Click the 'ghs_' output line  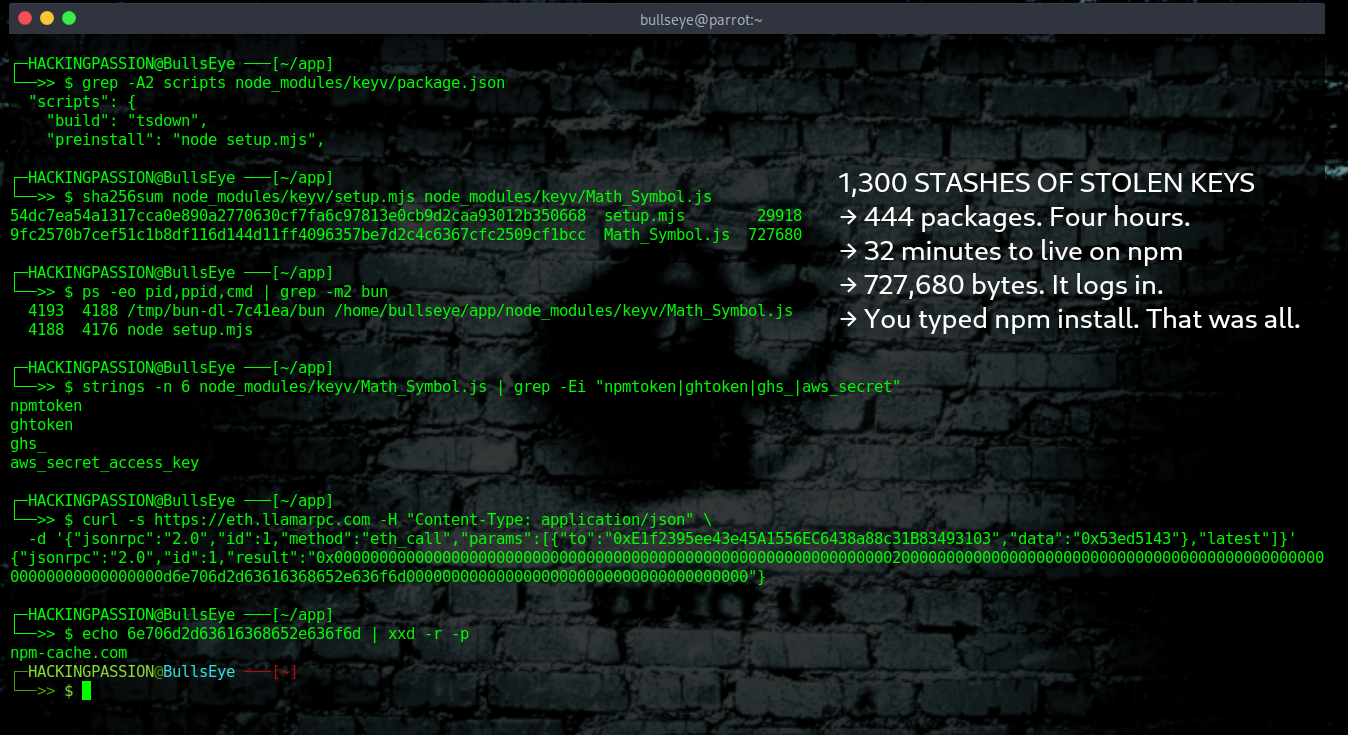click(28, 443)
